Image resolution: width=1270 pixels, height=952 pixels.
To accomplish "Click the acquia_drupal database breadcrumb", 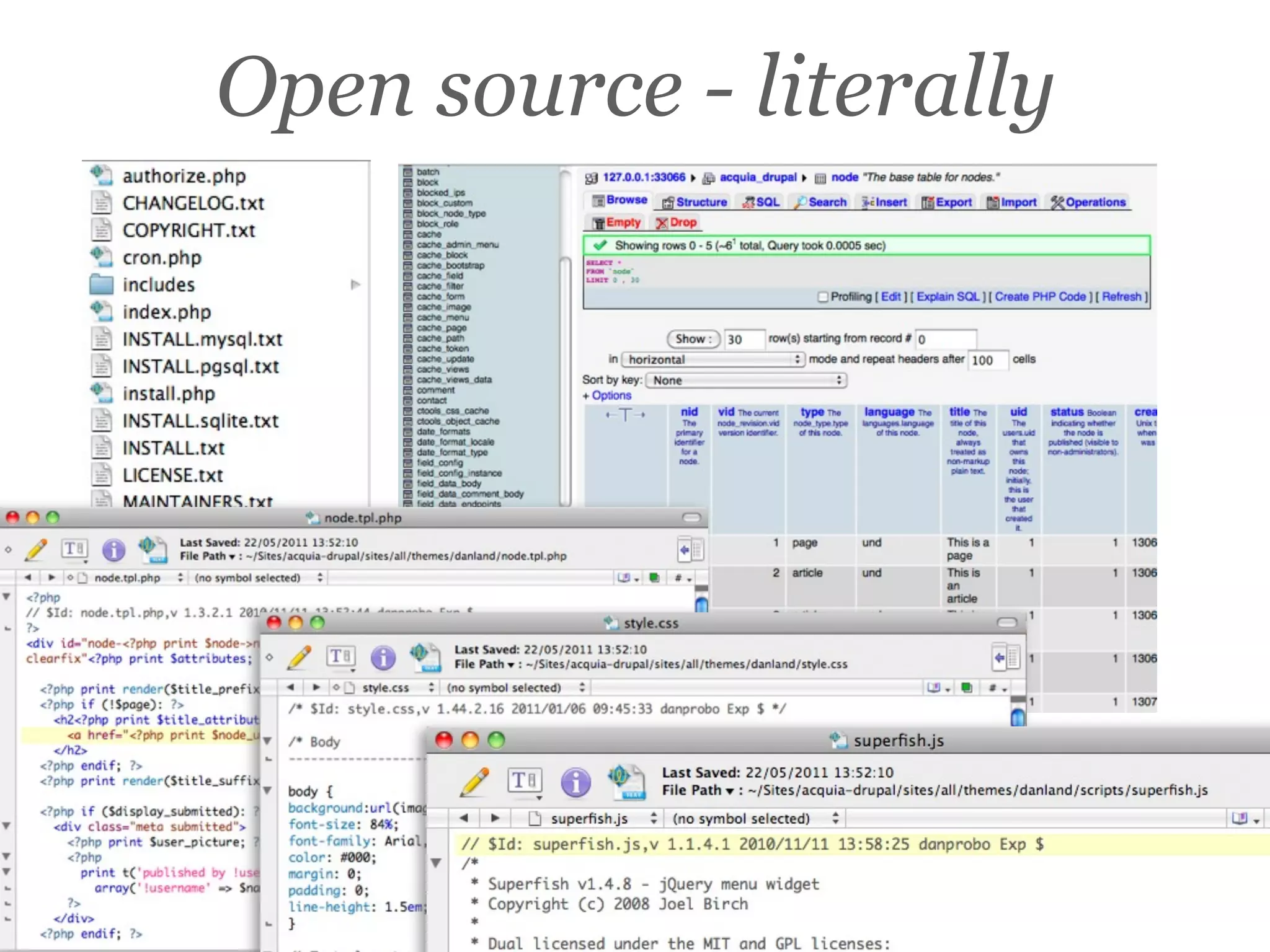I will [758, 177].
